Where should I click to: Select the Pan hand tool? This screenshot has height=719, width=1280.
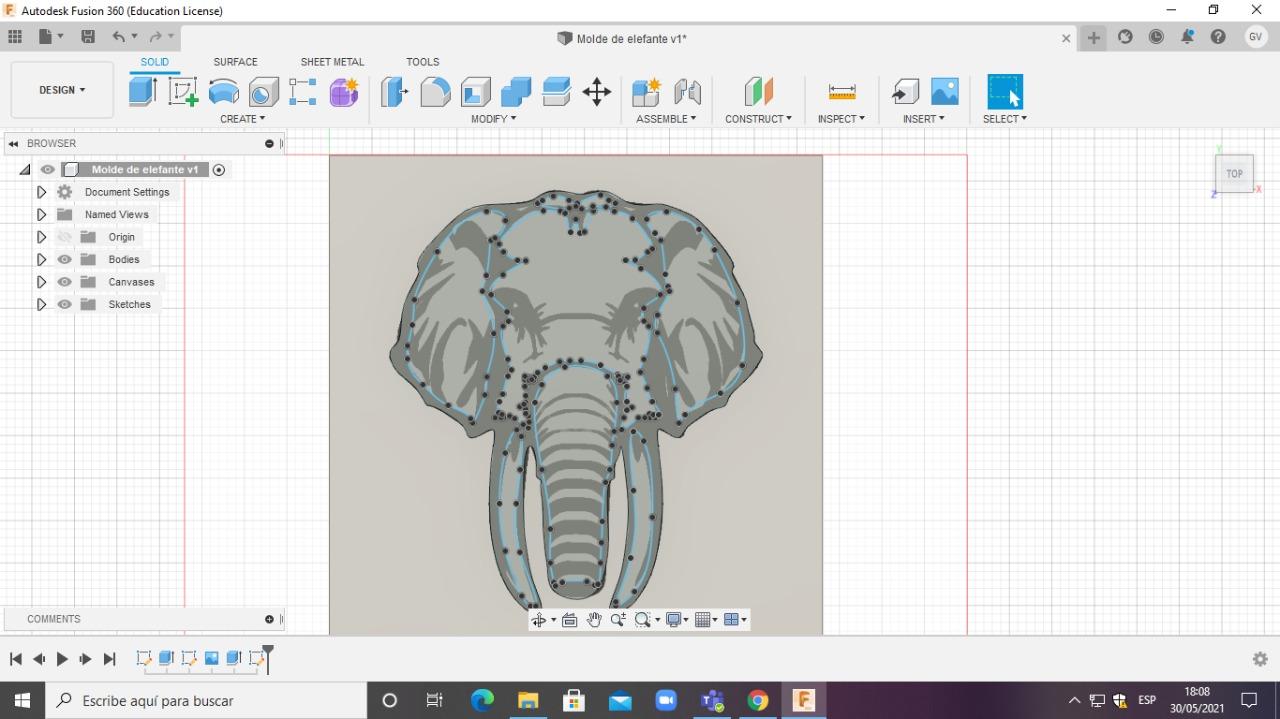coord(594,620)
